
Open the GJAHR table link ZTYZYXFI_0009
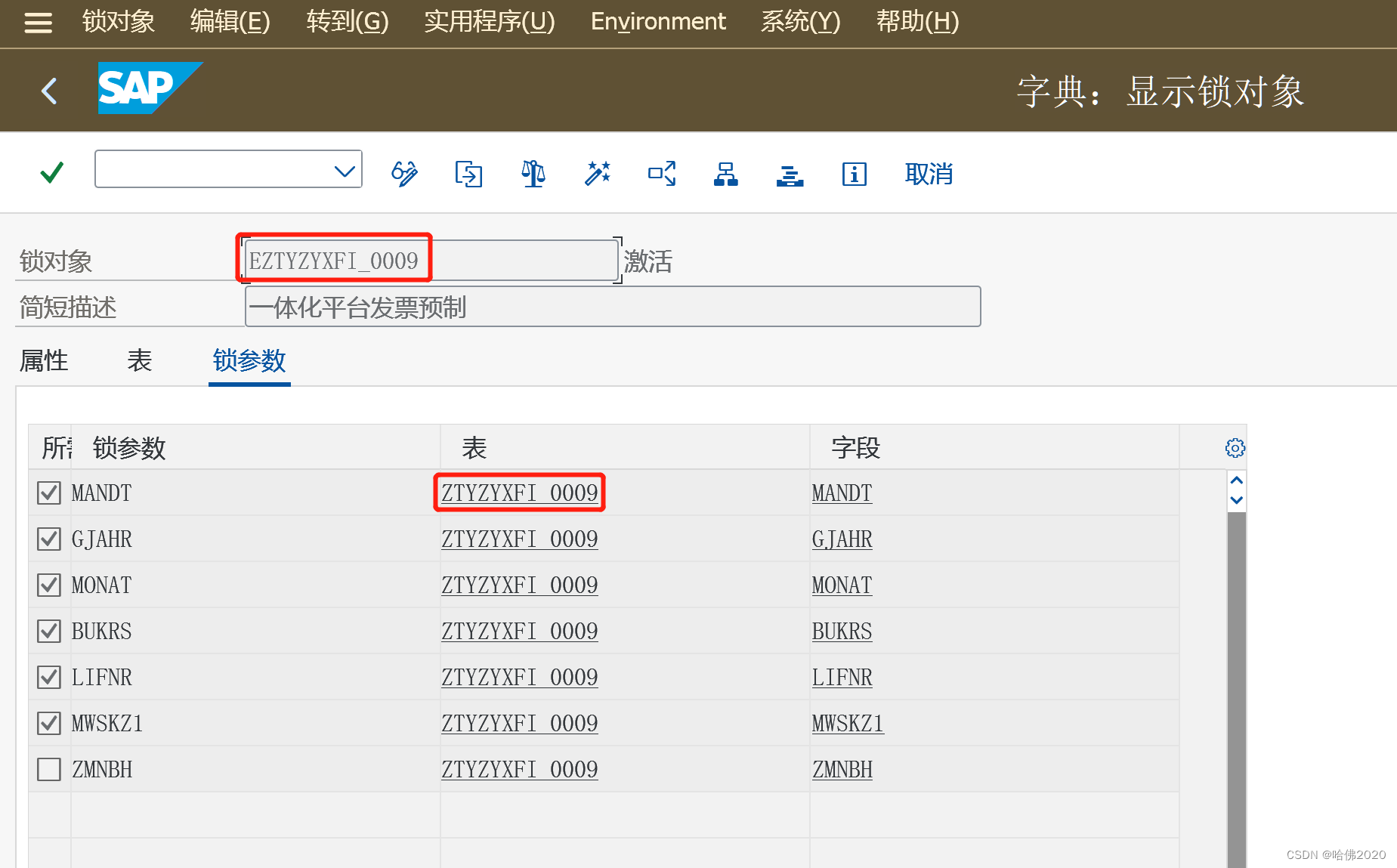click(x=520, y=539)
